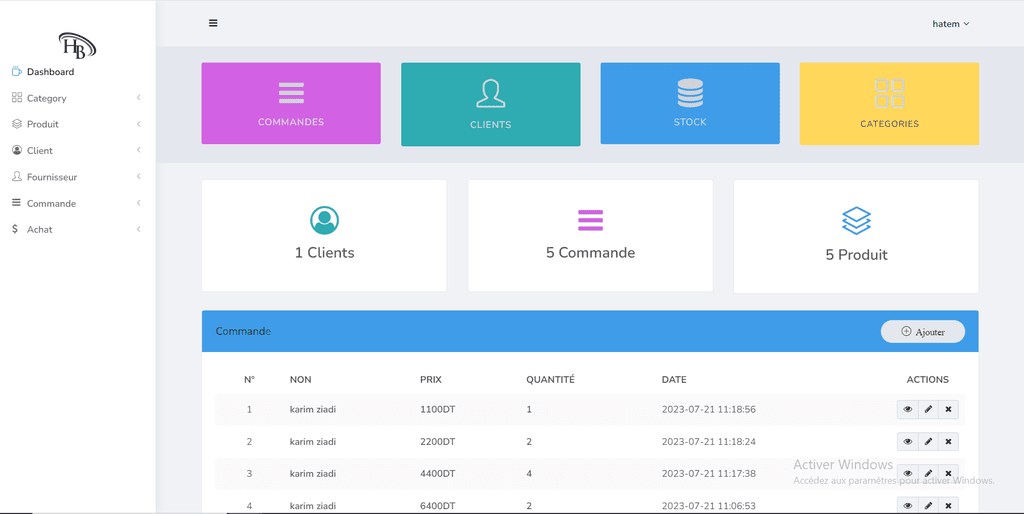
Task: Click the Dashboard coffee cup icon
Action: (17, 71)
